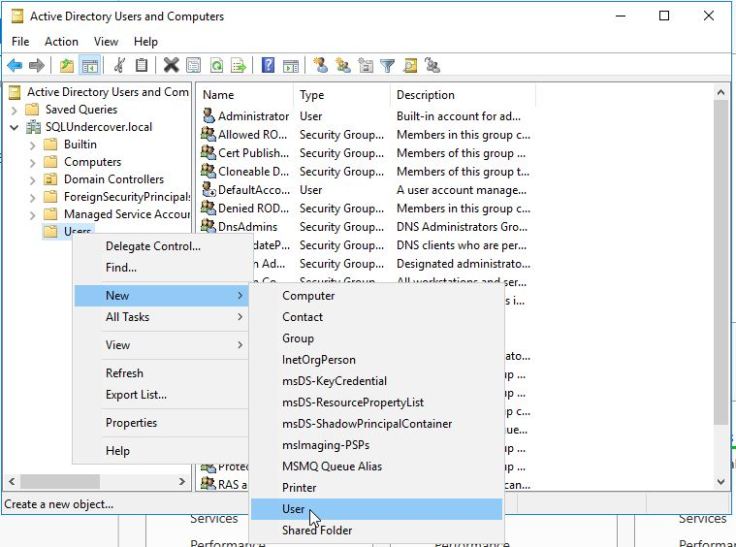Collapse the SQLUndercover.local domain node
Viewport: 736px width, 547px height.
14,127
